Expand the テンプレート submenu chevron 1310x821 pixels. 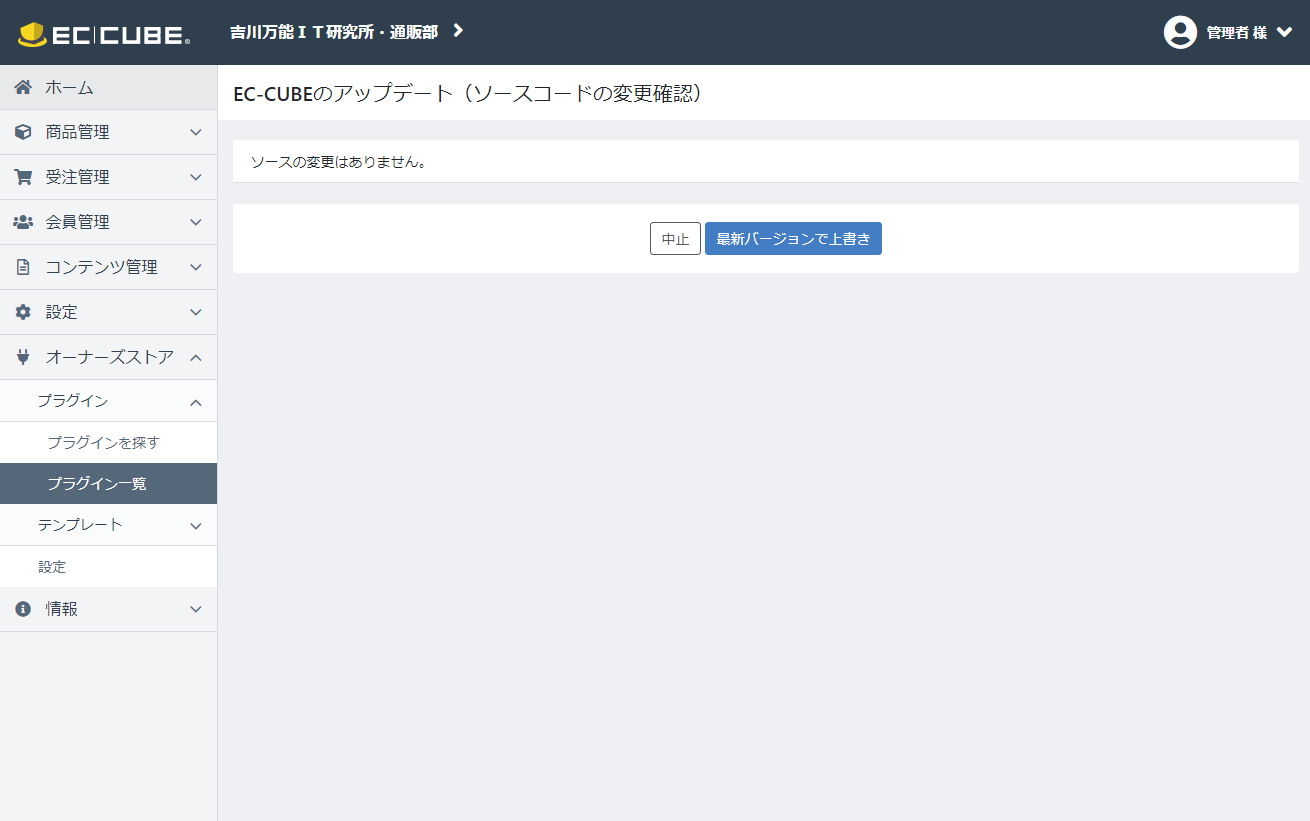[x=196, y=525]
